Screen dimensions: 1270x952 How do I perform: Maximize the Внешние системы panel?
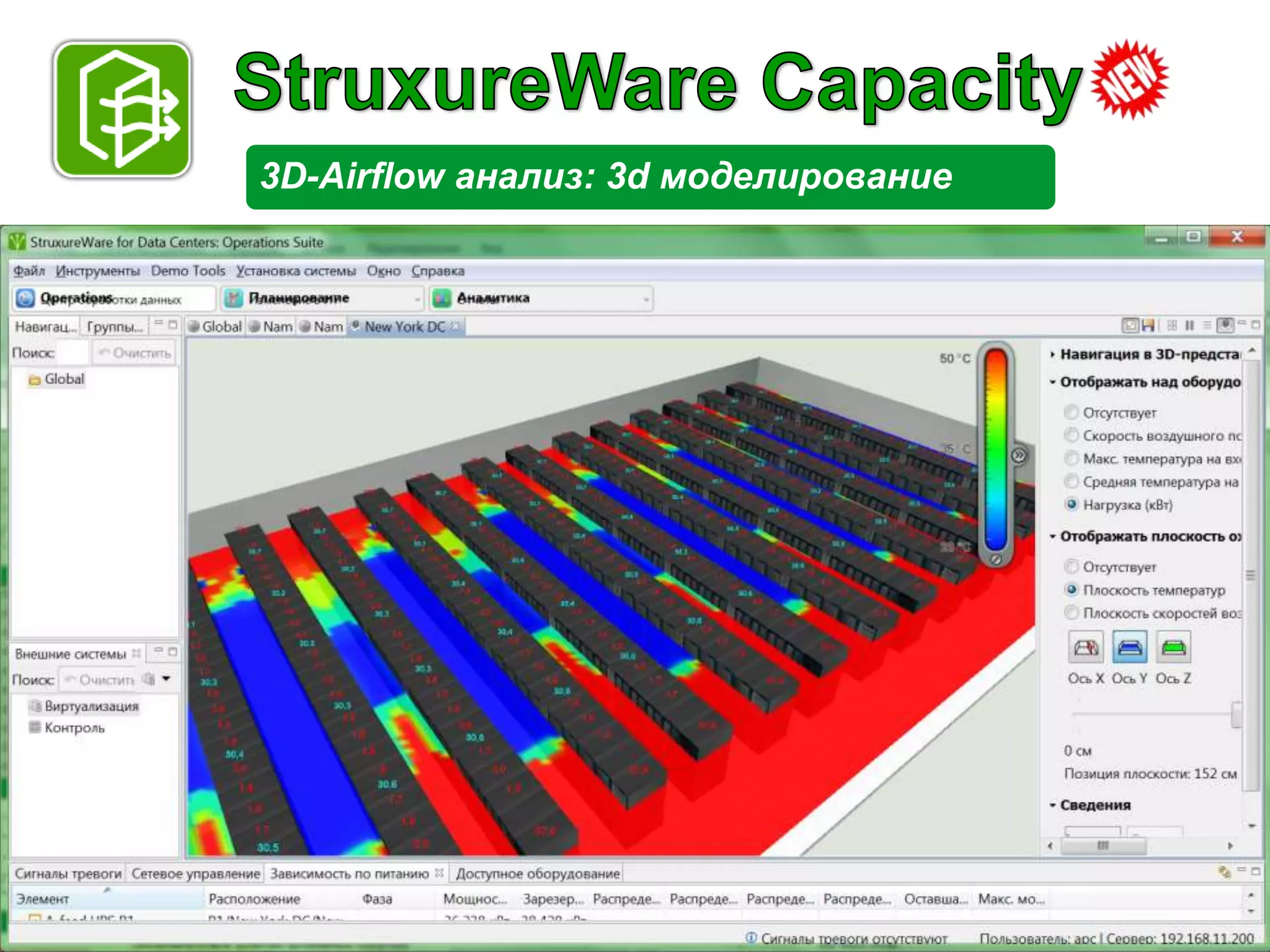[172, 651]
